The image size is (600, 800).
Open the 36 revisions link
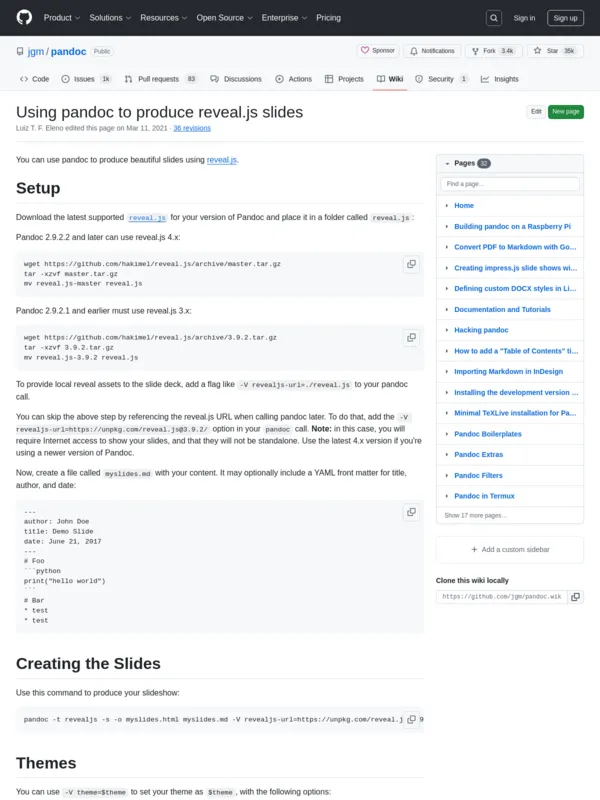(191, 128)
